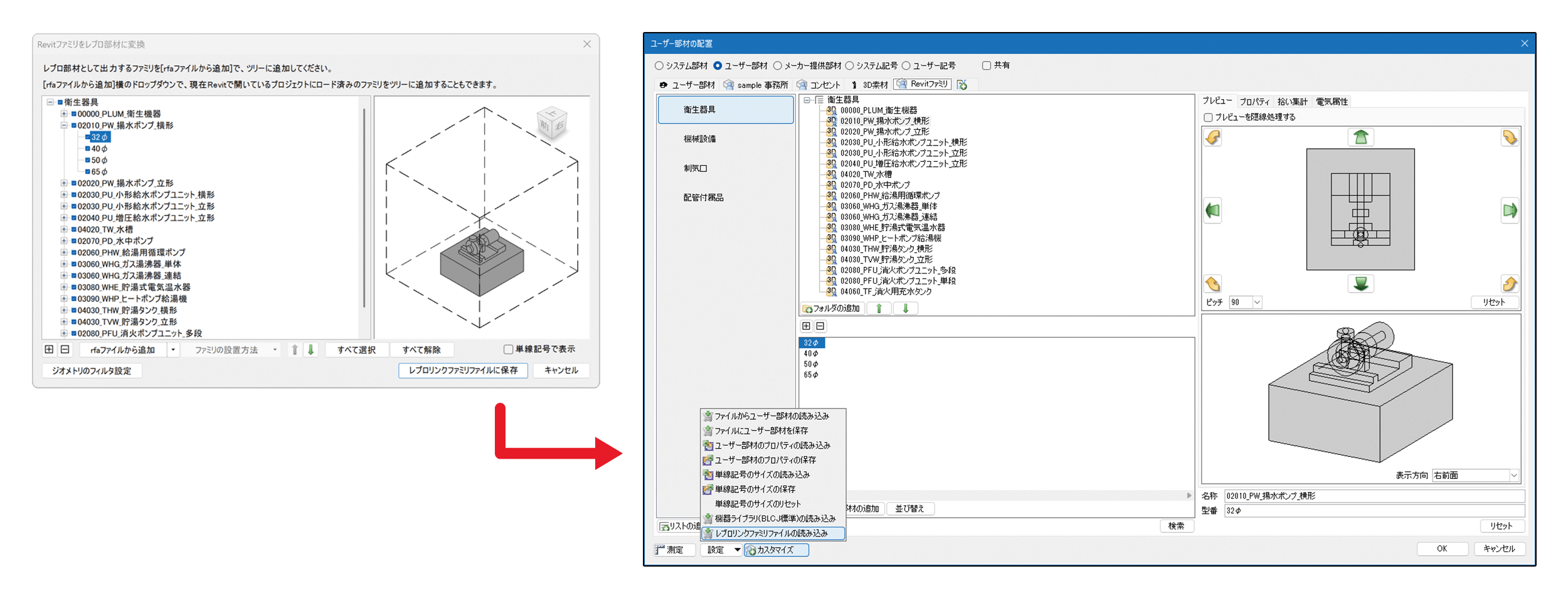Select 04020_TW_水槽 in the right tree
This screenshot has width=1568, height=598.
coord(866,174)
